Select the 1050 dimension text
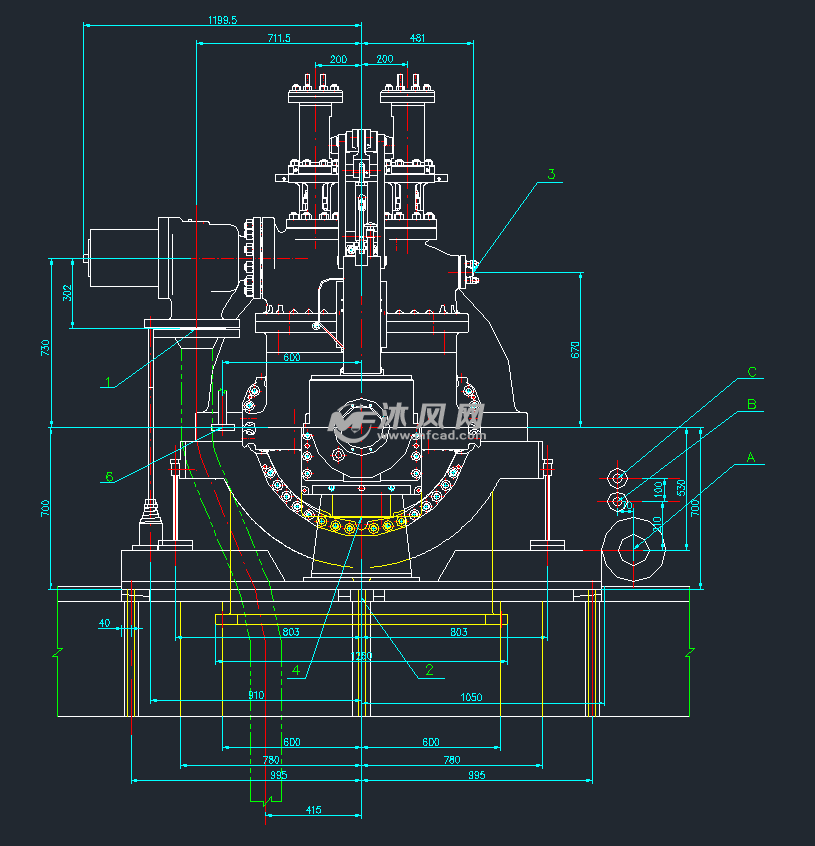This screenshot has width=815, height=846. coord(470,696)
